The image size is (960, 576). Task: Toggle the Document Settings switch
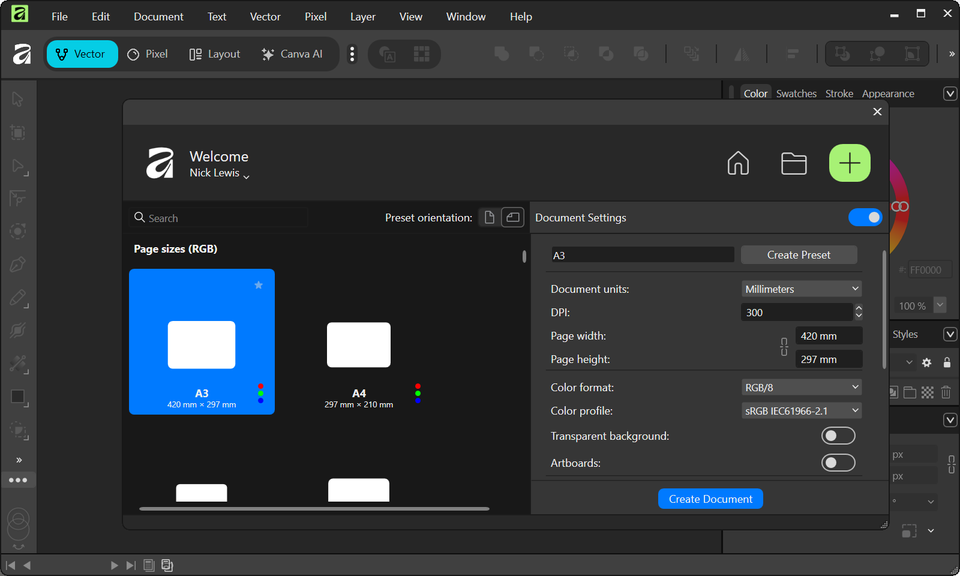click(x=865, y=217)
